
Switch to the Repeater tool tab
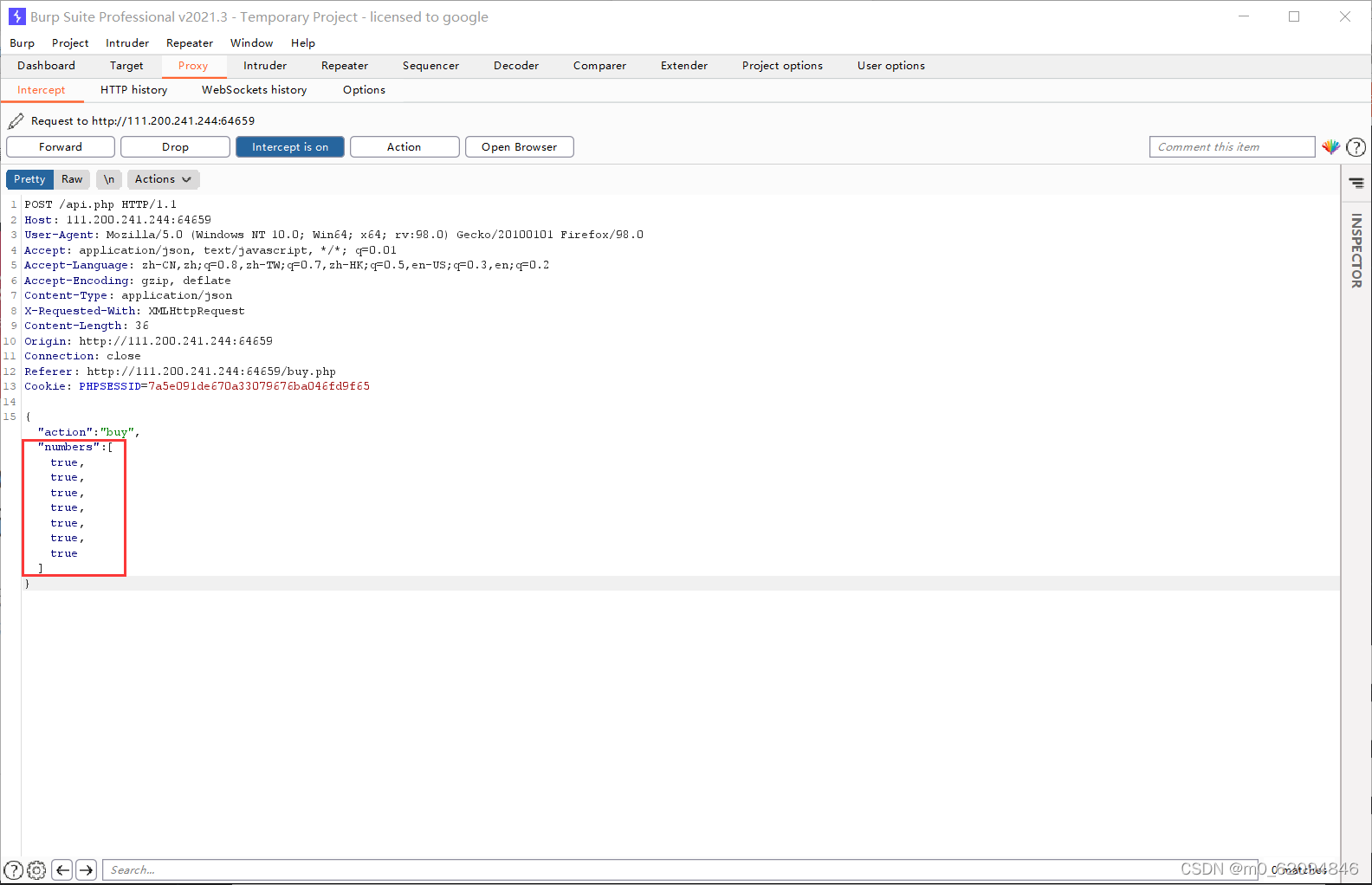point(345,66)
